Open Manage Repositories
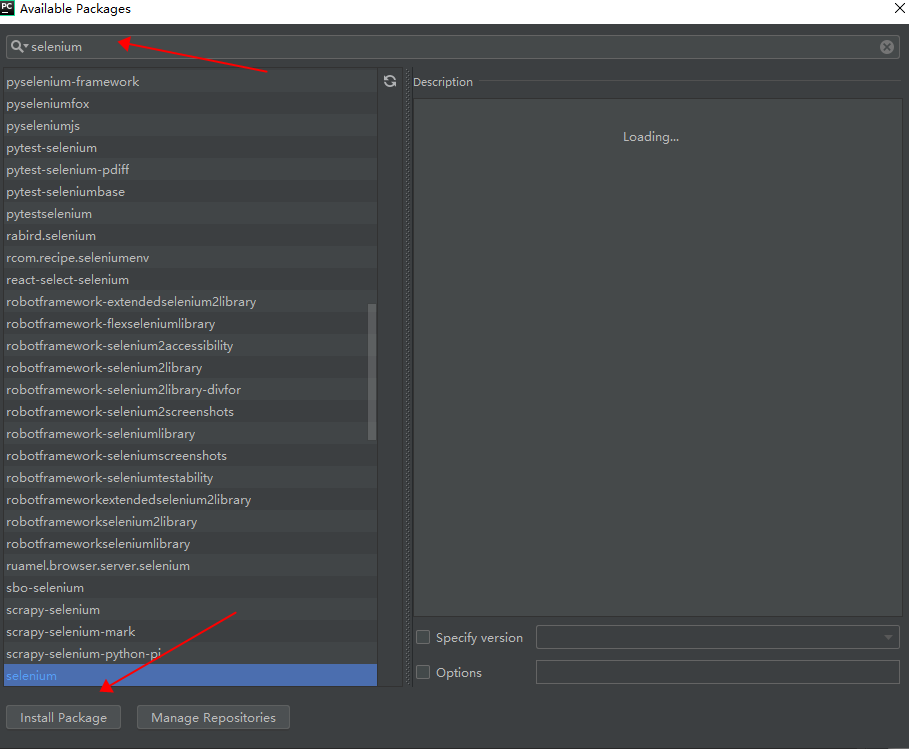The image size is (909, 749). click(213, 717)
